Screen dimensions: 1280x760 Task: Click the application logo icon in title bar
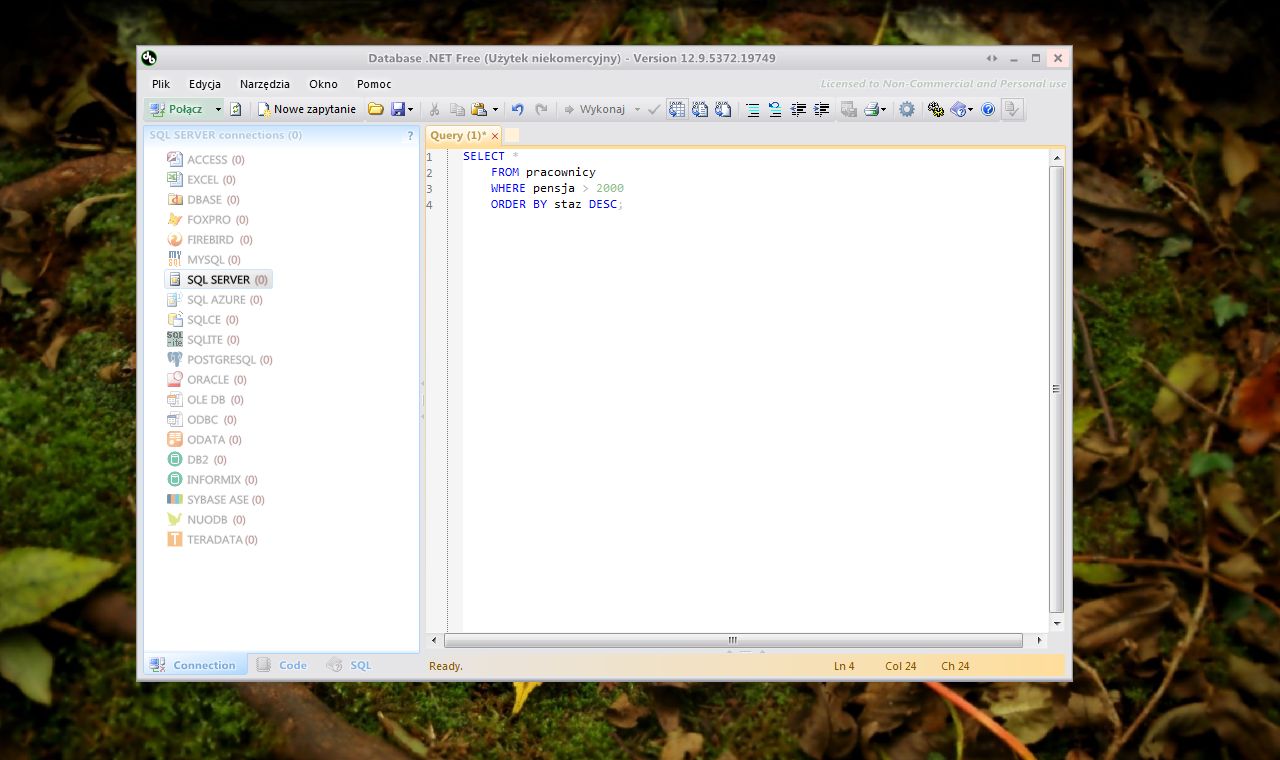coord(149,58)
